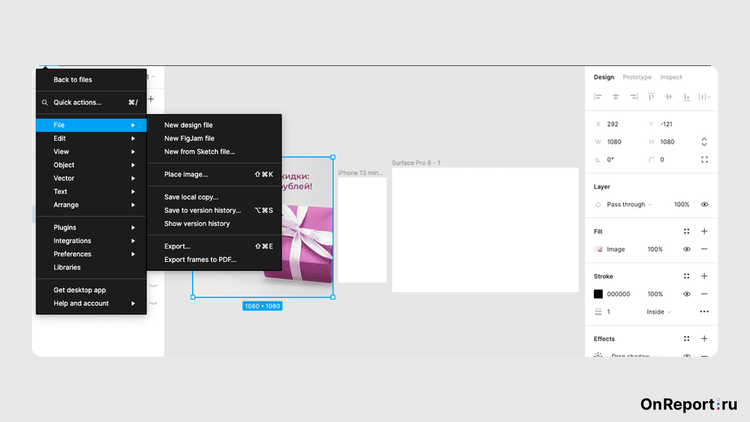Click the independent corners icon

click(704, 160)
